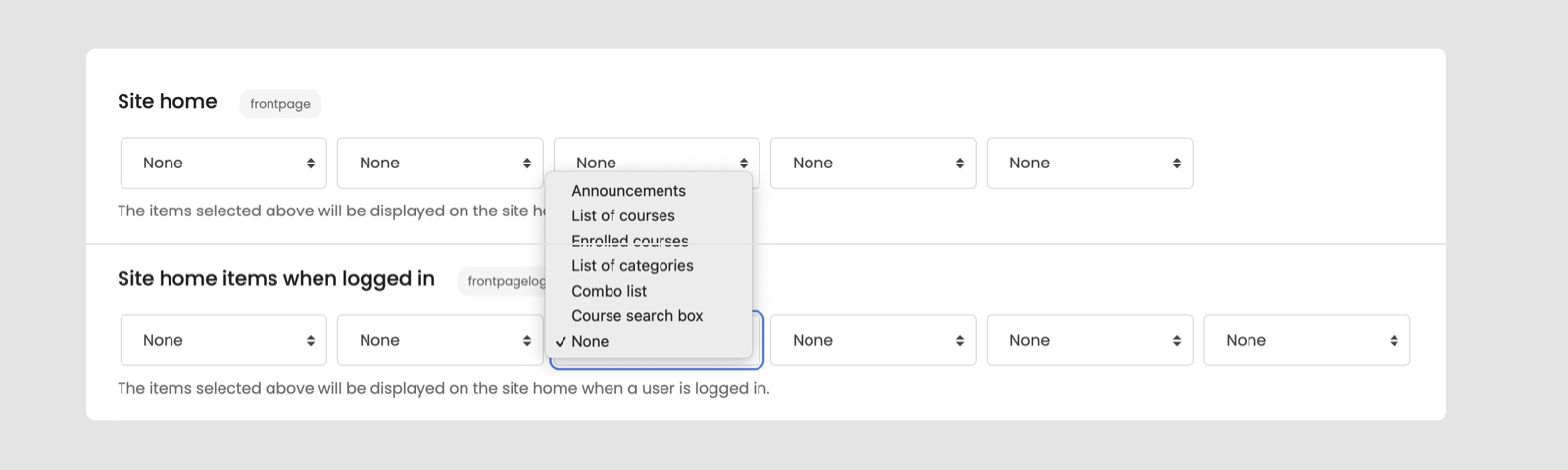Choose List of courses in dropdown menu
This screenshot has width=1568, height=470.
(x=623, y=215)
